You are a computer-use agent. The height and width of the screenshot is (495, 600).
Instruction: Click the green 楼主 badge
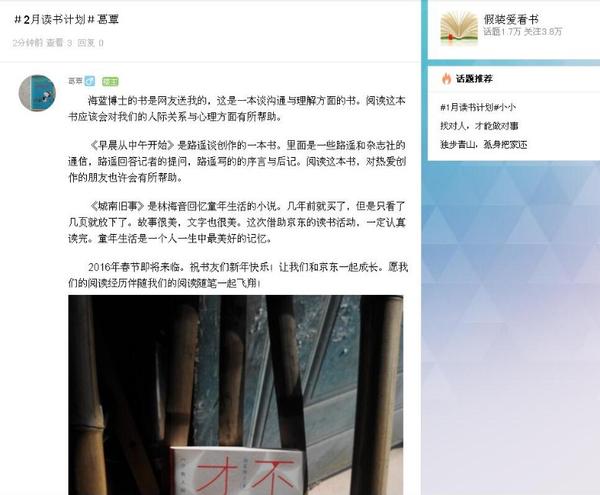[x=110, y=81]
